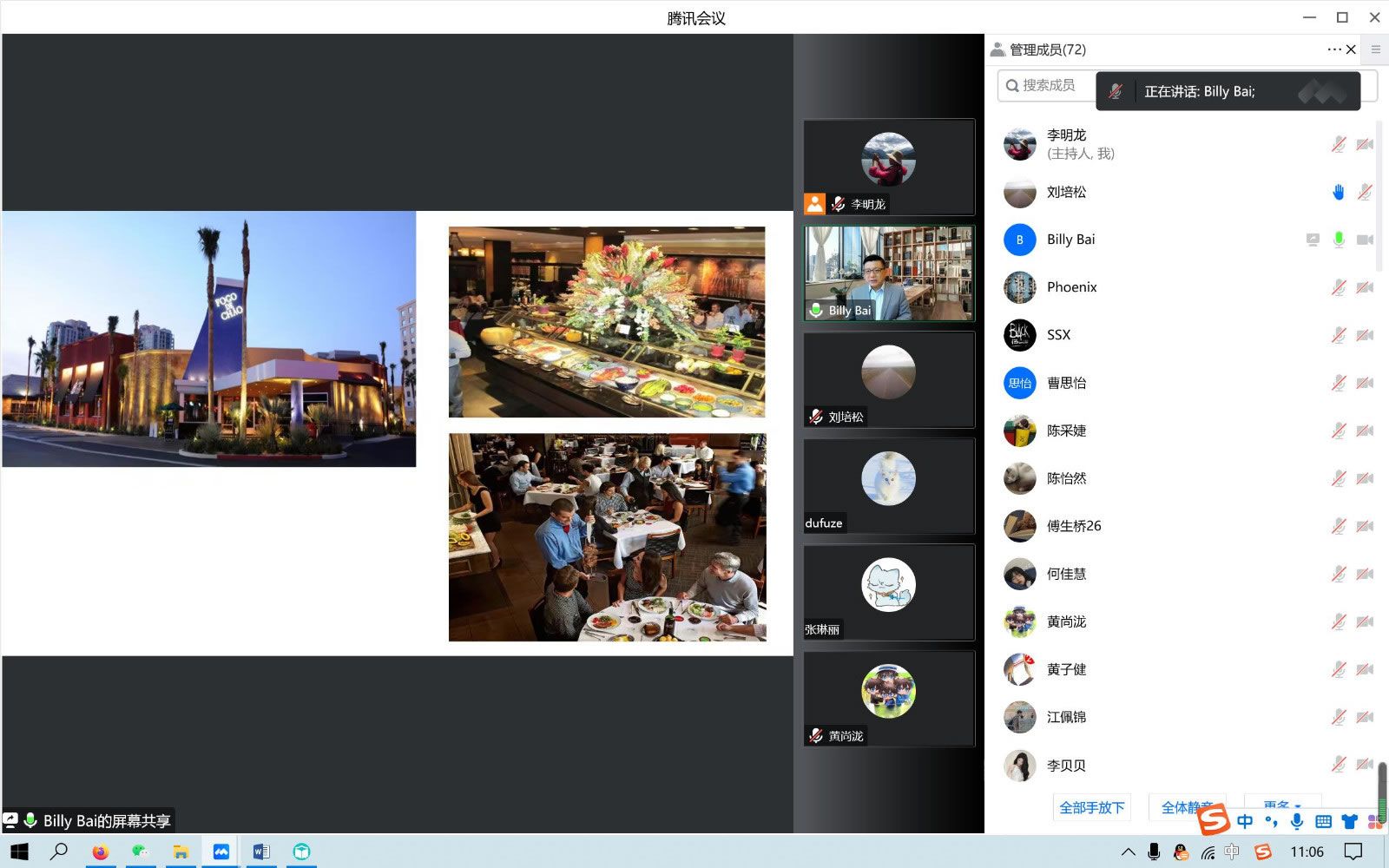Unmute SSX's microphone

(1339, 335)
